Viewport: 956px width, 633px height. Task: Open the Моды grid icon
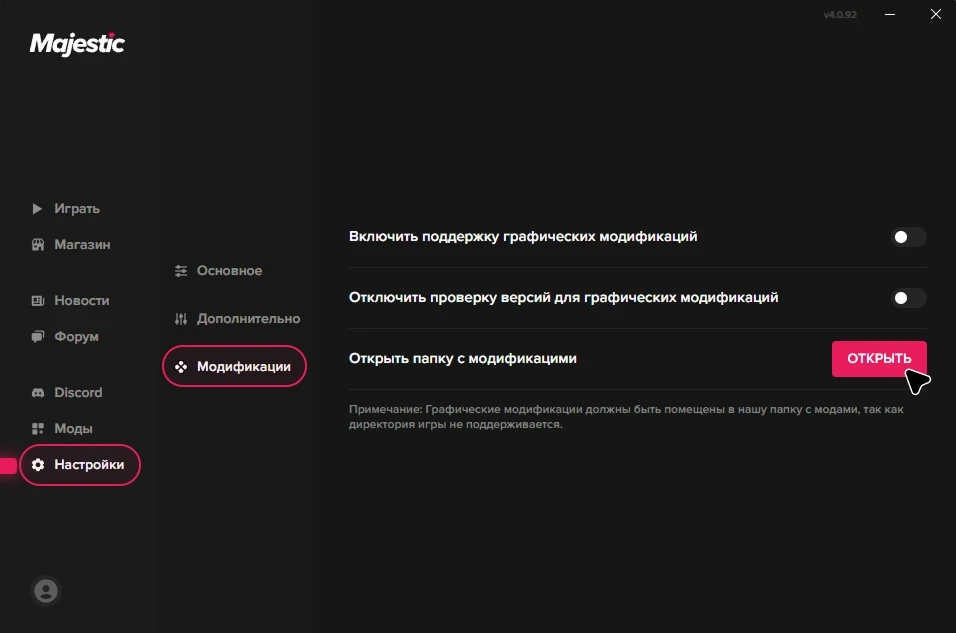click(x=38, y=429)
